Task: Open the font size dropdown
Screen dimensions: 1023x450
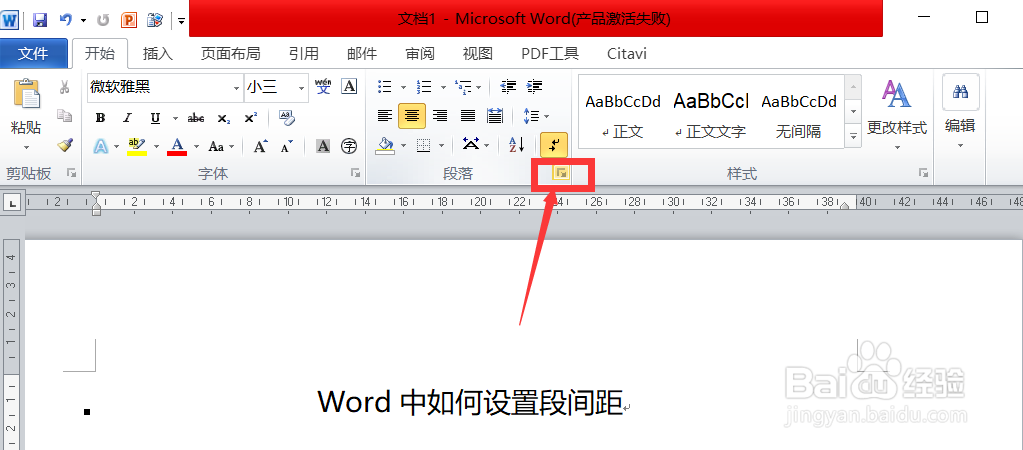Action: click(x=301, y=87)
